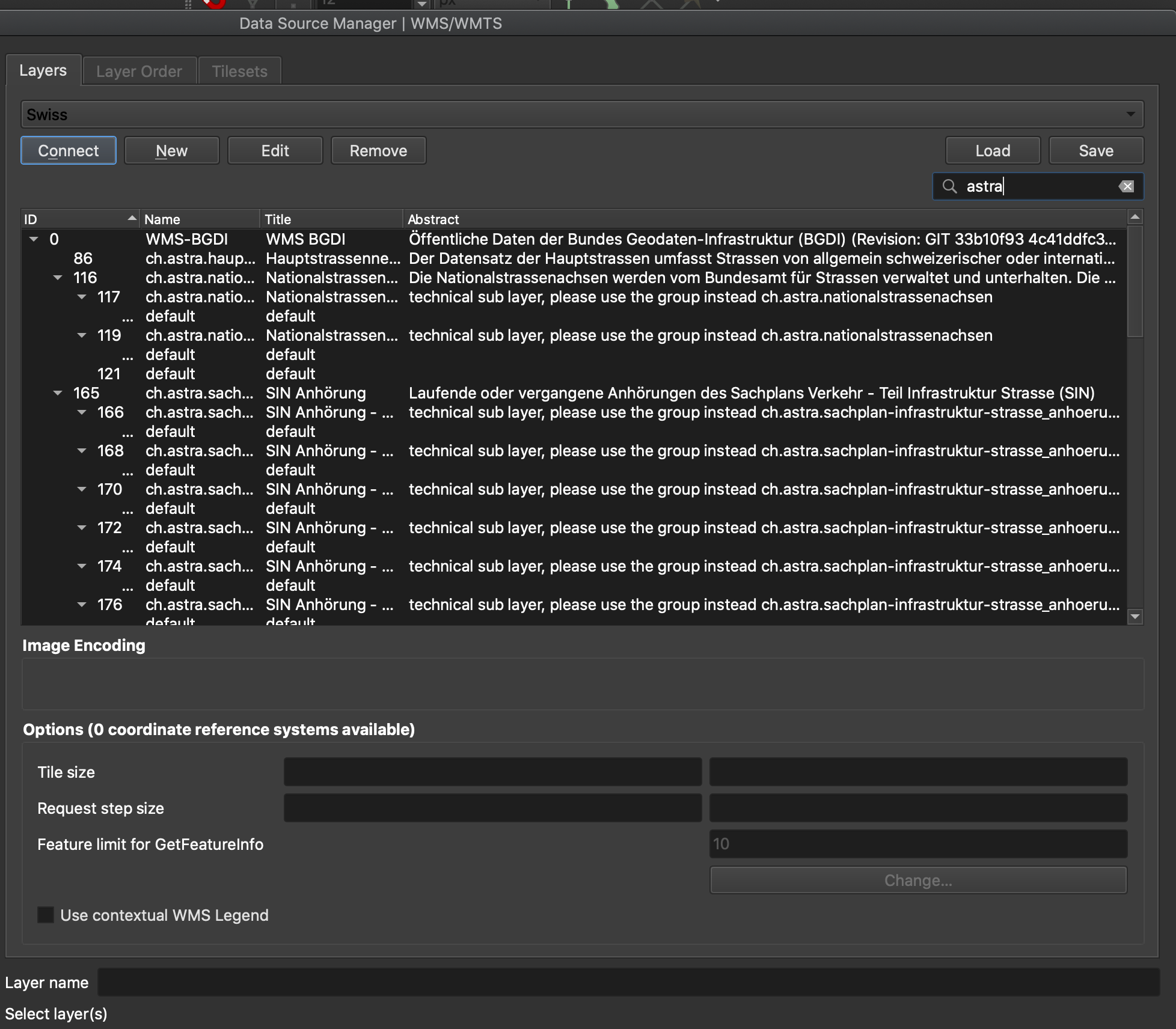Clear the astra search filter text
1176x1029 pixels.
tap(1127, 186)
